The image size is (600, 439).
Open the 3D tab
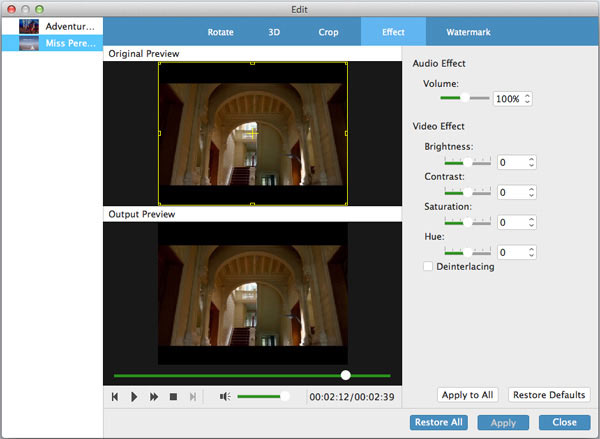[274, 32]
